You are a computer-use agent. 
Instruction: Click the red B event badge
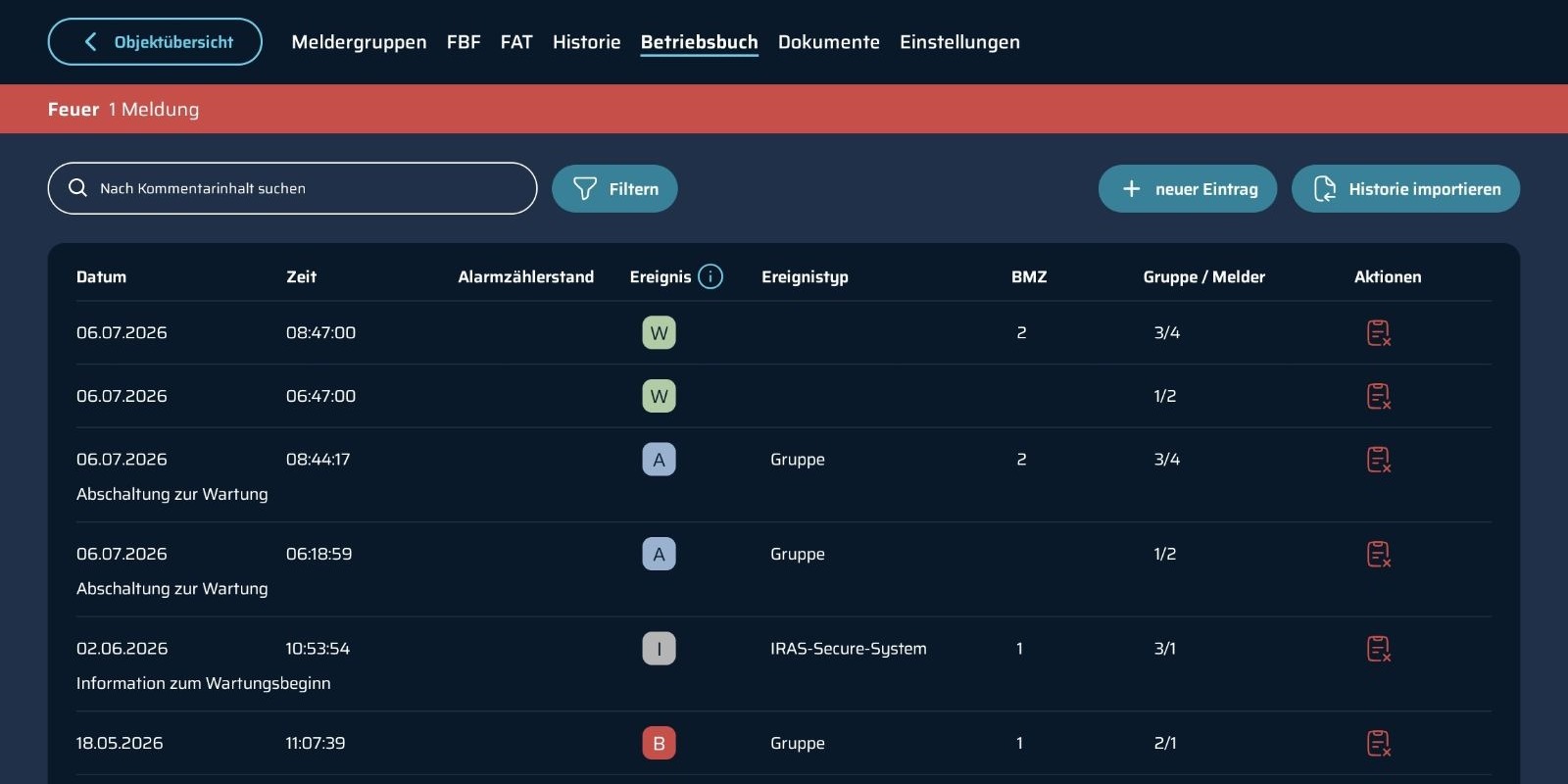click(x=659, y=743)
